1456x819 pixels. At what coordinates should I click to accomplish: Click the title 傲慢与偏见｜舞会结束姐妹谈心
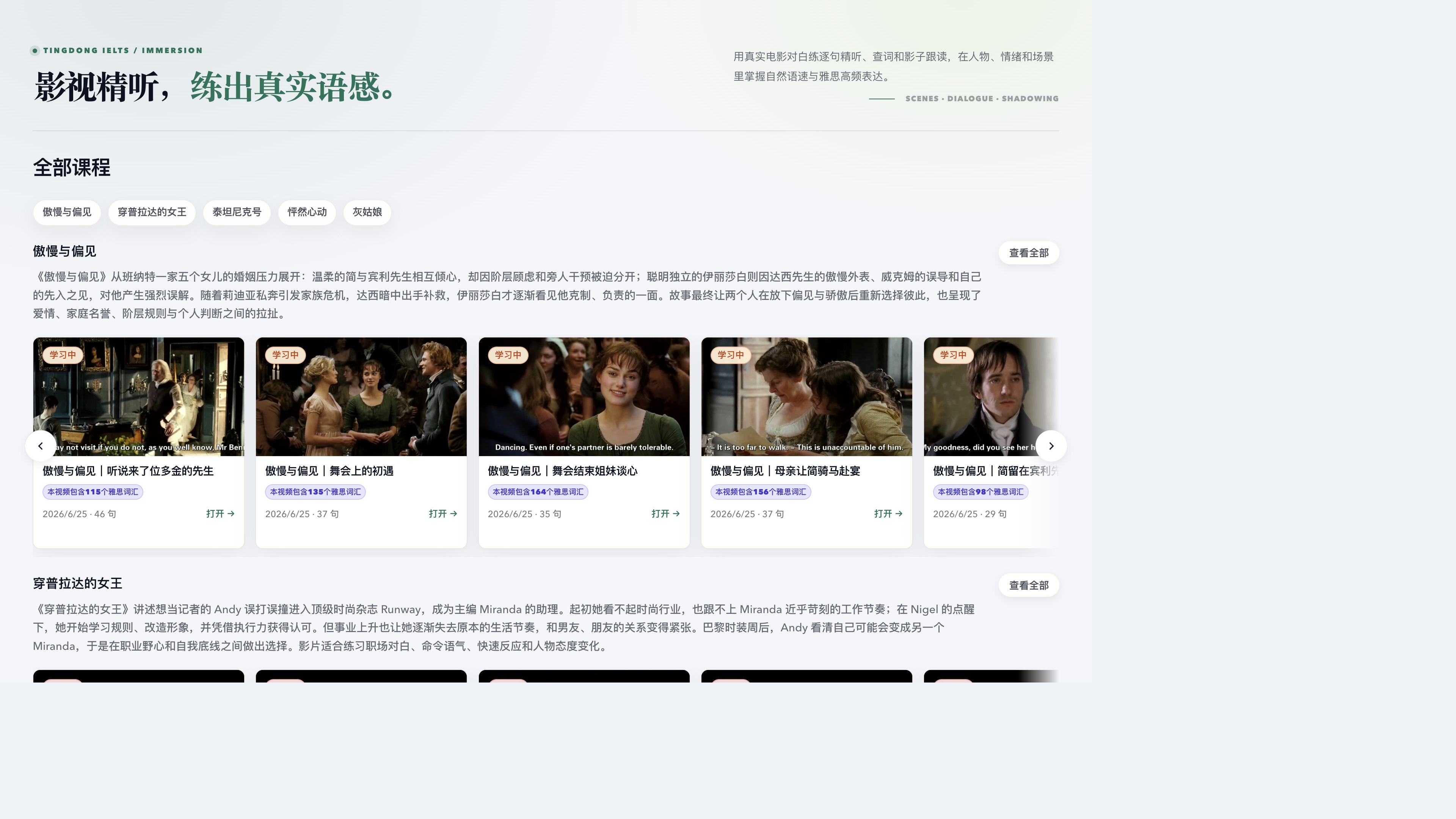(x=563, y=471)
